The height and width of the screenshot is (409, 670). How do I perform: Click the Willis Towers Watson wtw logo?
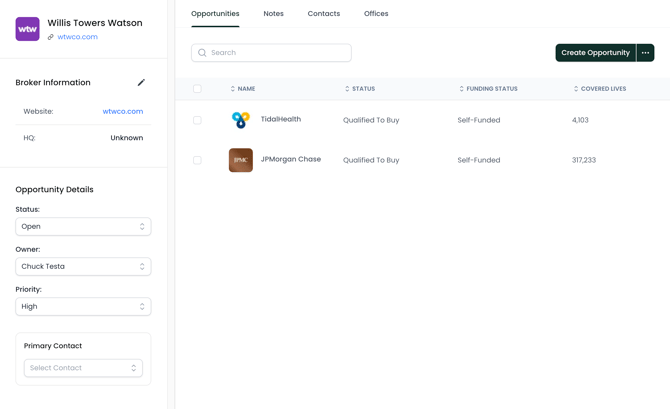(27, 29)
